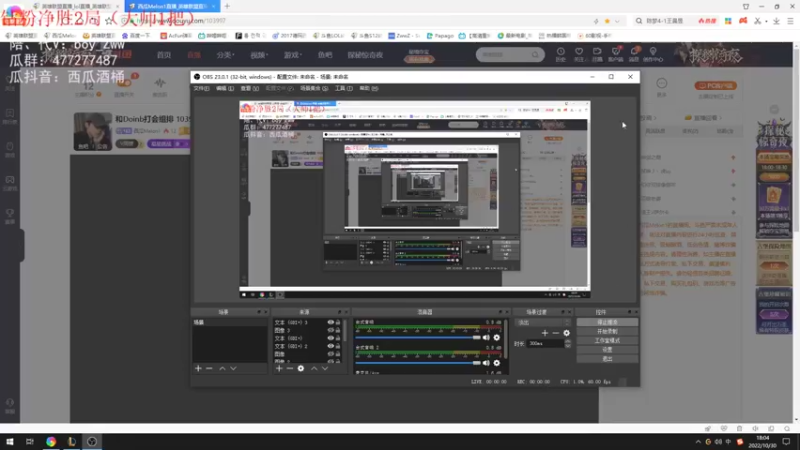Viewport: 800px width, 450px height.
Task: Adjust the 300ms duration stepper arrows
Action: point(568,344)
